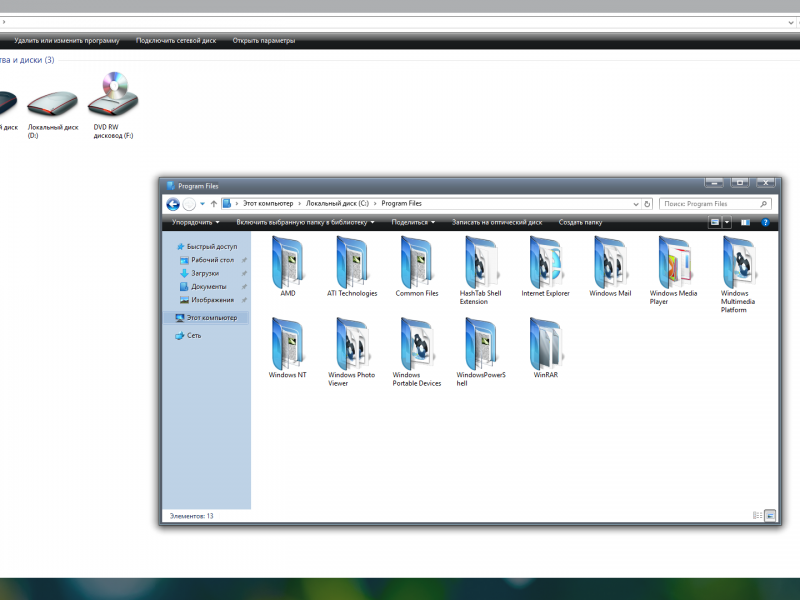Open the Windows Photo Viewer folder
Image resolution: width=800 pixels, height=600 pixels.
(x=352, y=352)
